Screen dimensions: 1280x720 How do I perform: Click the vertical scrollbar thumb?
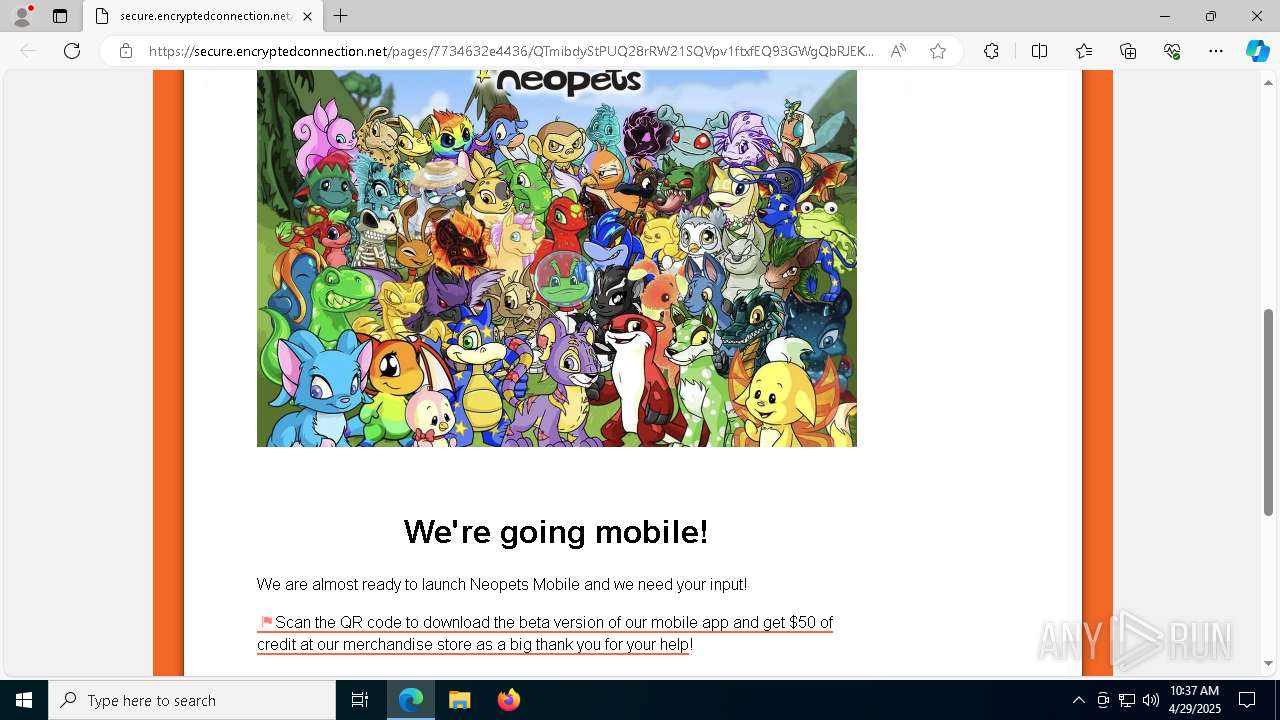[x=1269, y=412]
